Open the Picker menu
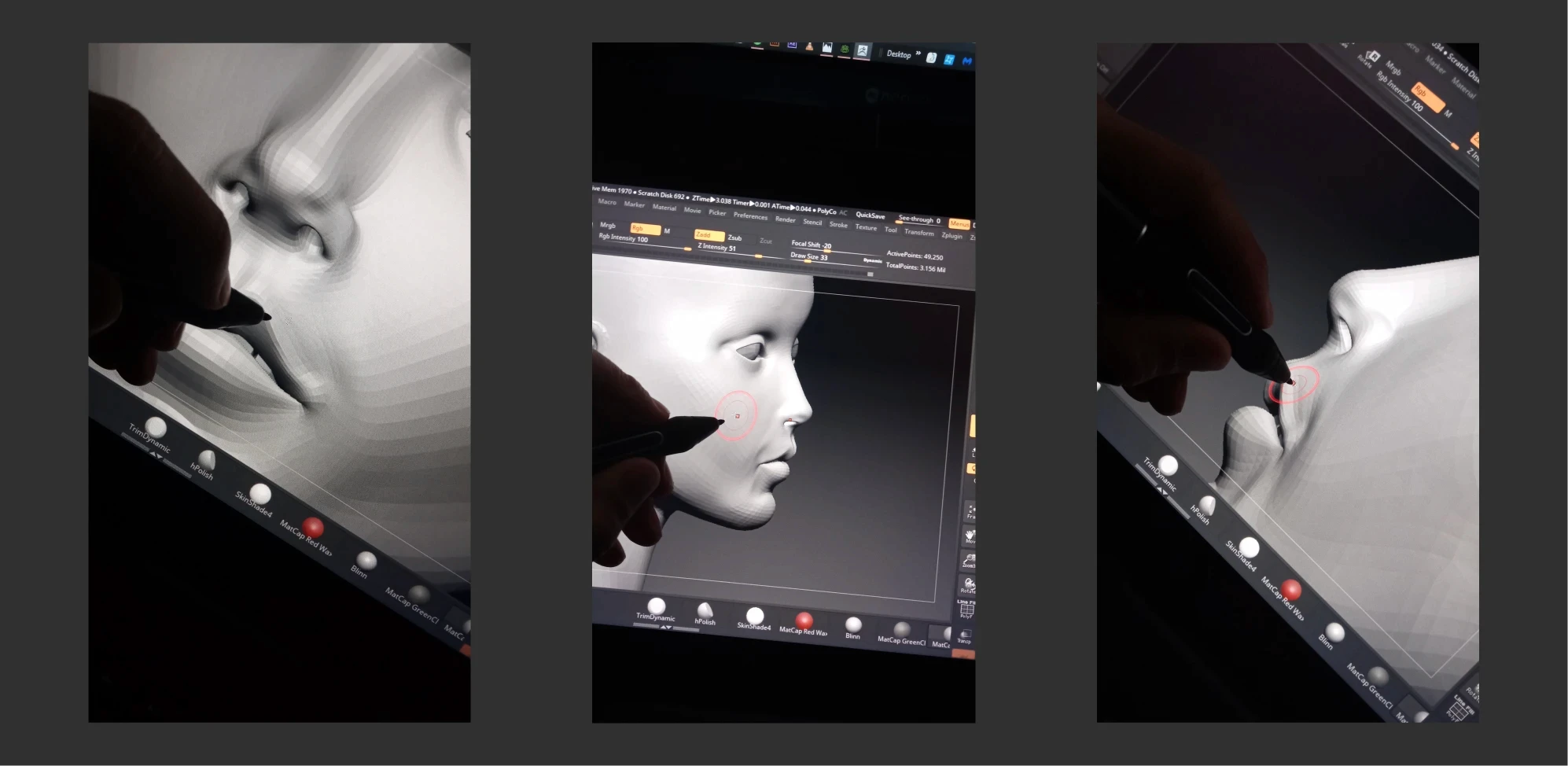The image size is (1568, 766). pyautogui.click(x=717, y=212)
